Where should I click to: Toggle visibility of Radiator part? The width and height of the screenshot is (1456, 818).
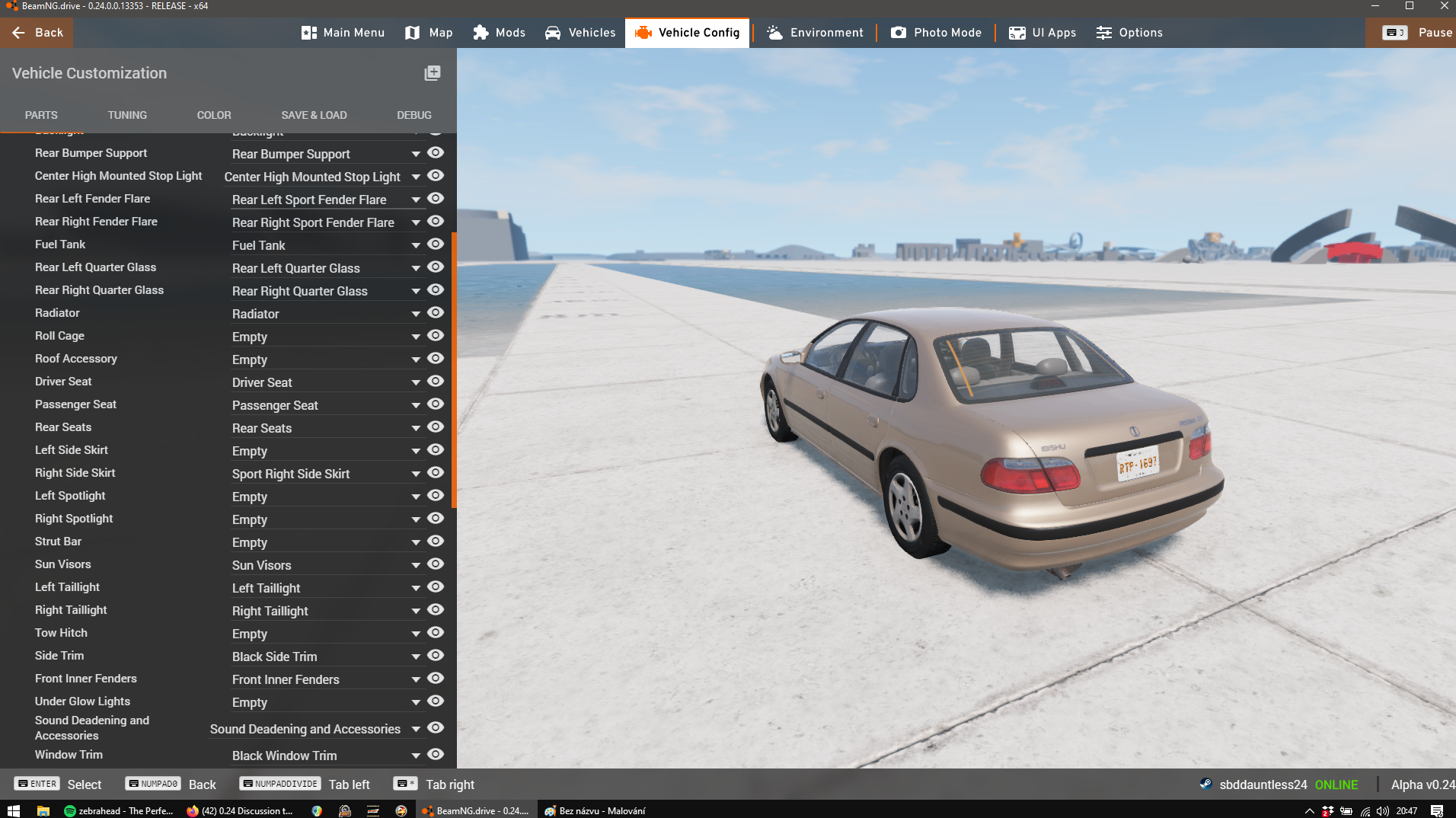pyautogui.click(x=436, y=312)
